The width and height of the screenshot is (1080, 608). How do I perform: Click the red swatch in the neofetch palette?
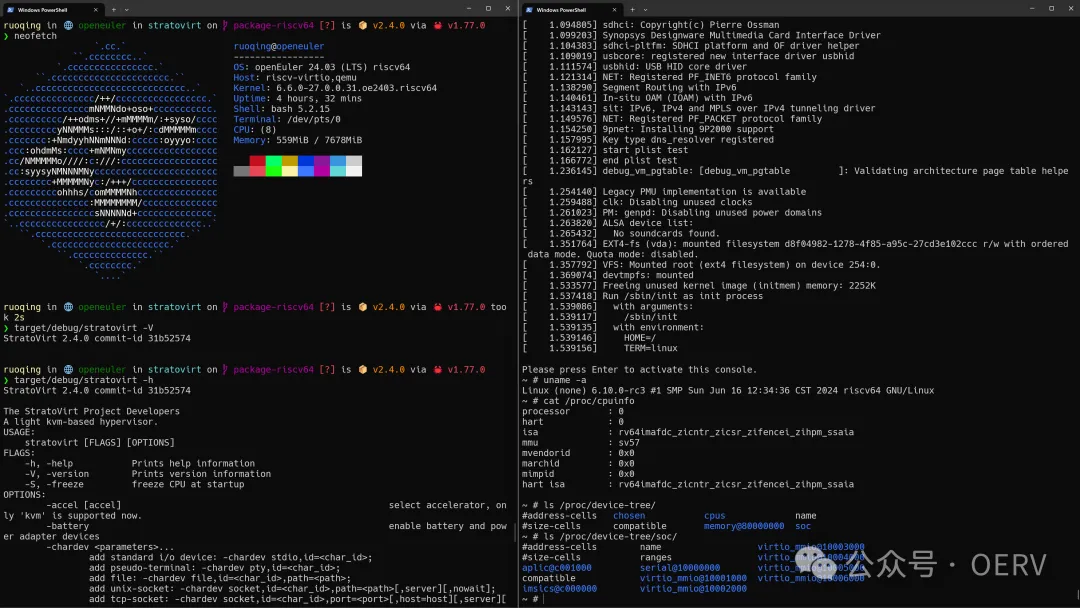[x=257, y=161]
